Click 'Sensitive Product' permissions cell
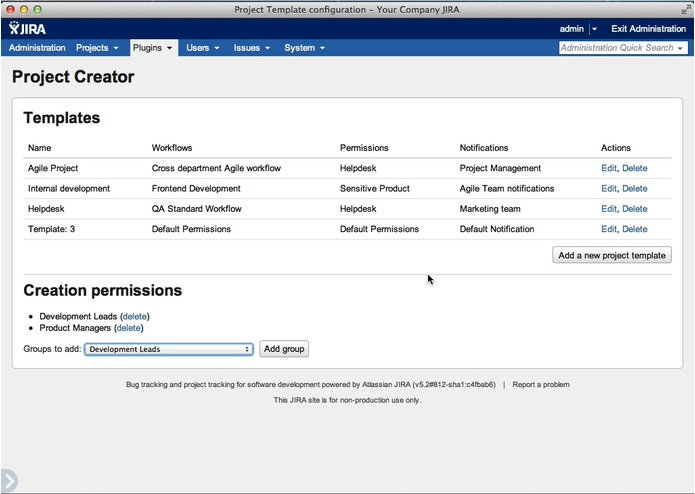 375,189
